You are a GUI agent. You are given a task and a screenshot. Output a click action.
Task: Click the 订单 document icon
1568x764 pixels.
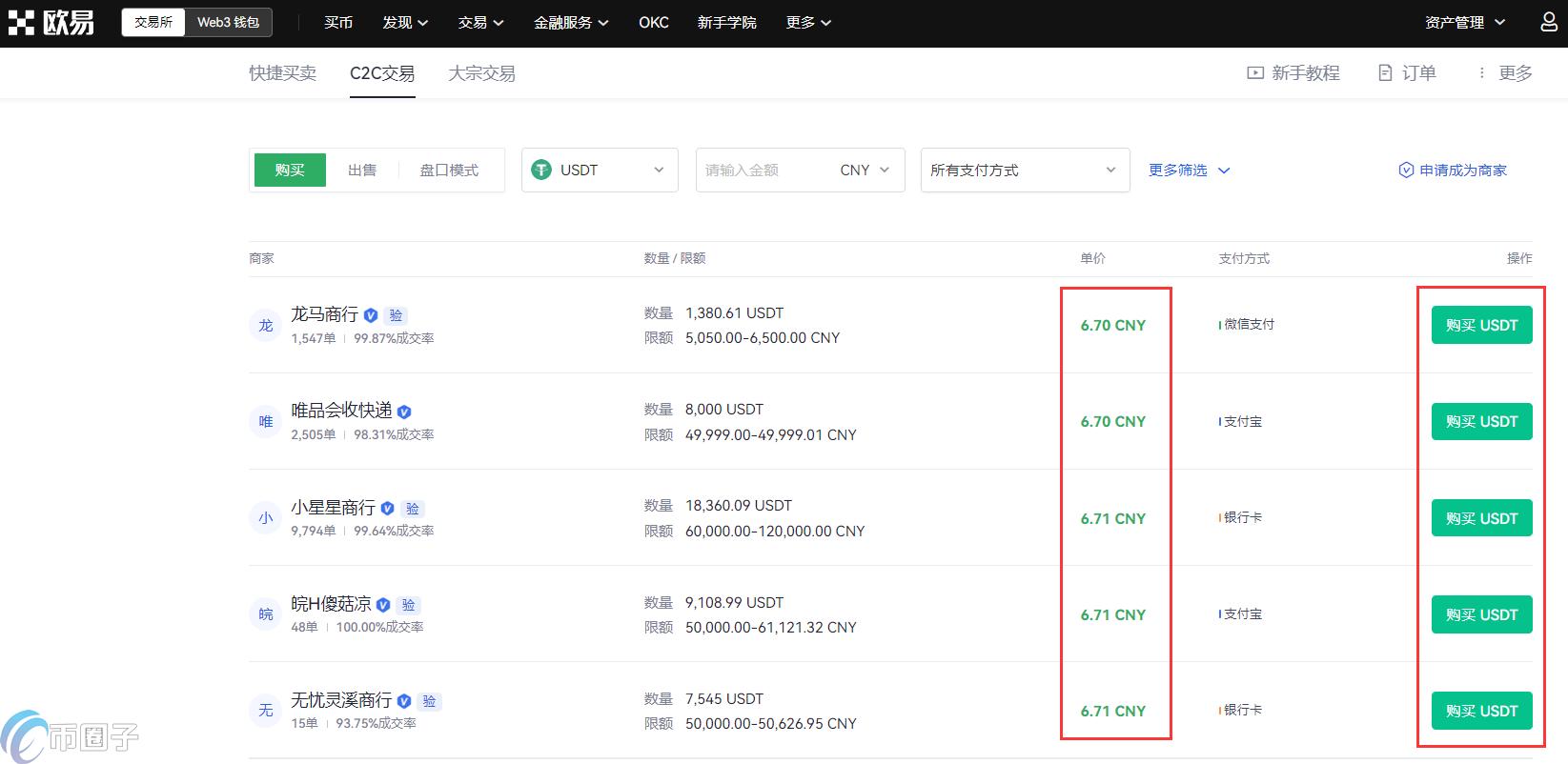1385,73
